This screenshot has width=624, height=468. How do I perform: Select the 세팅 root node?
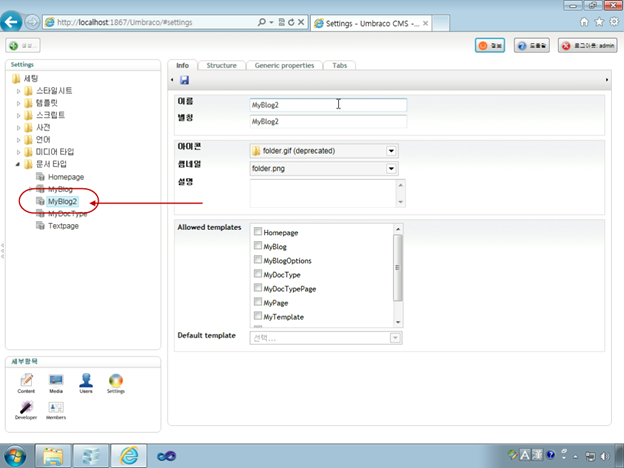pos(31,78)
